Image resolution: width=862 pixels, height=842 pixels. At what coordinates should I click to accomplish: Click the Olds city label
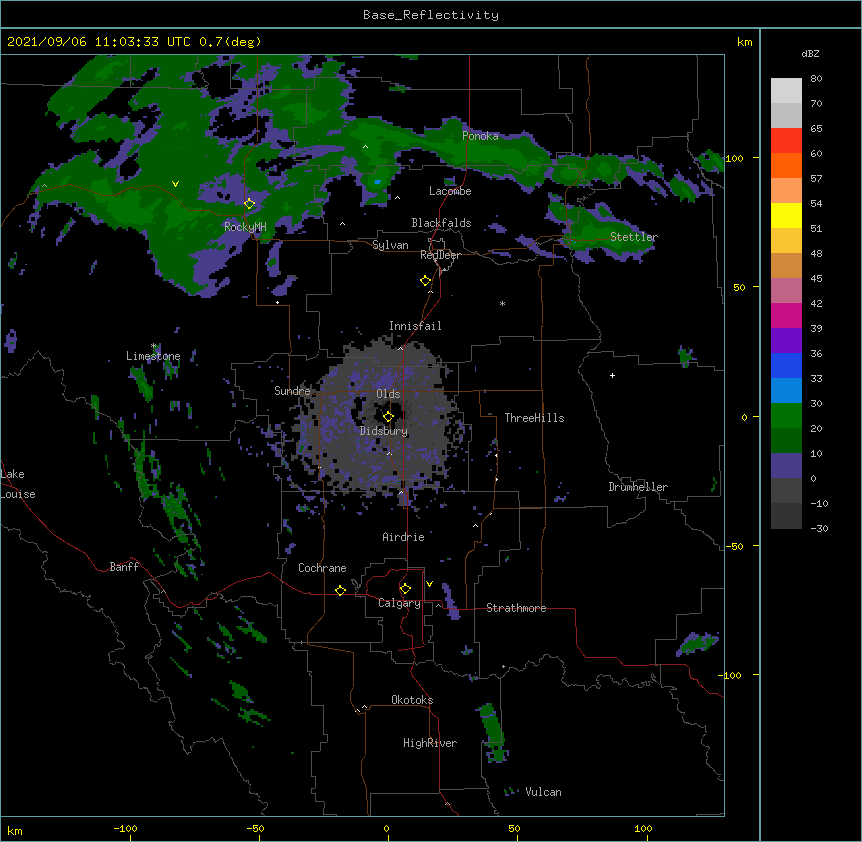(x=388, y=394)
